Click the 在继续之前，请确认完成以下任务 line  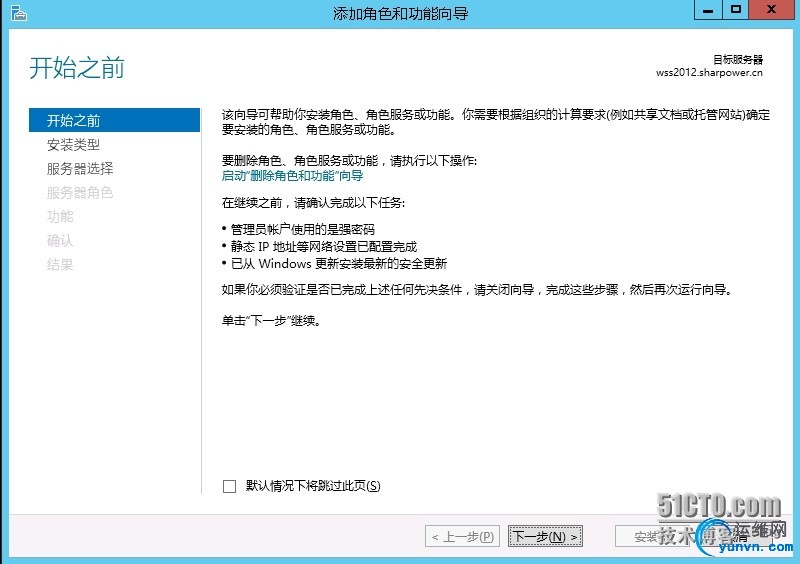point(313,203)
